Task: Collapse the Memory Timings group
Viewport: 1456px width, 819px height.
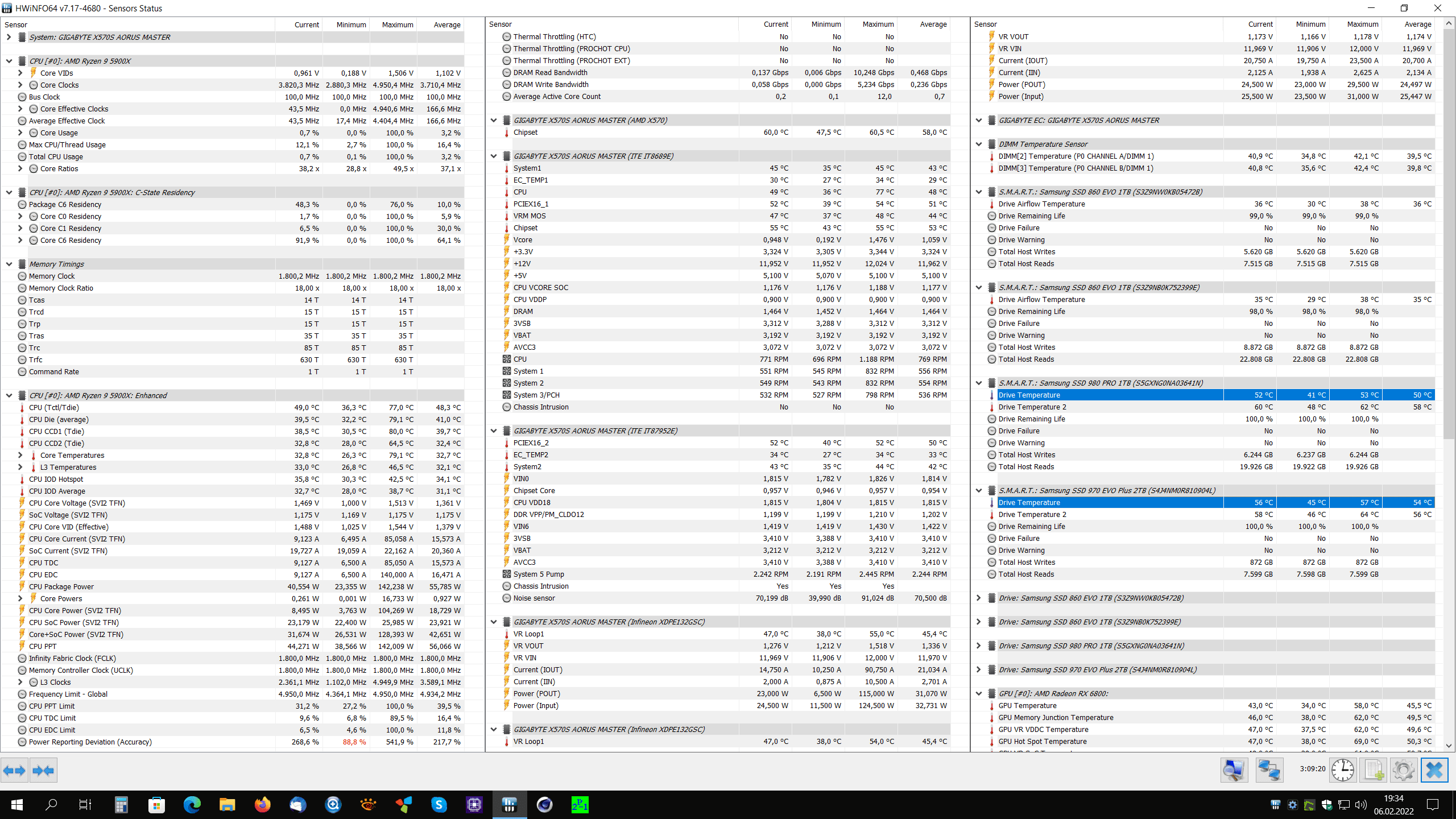Action: 9,264
